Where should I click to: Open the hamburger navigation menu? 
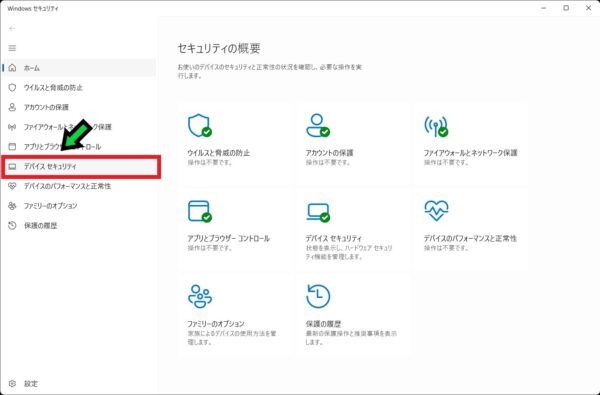12,48
